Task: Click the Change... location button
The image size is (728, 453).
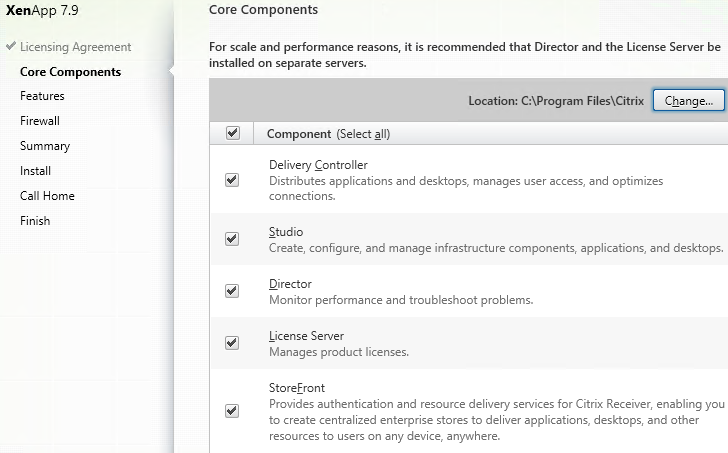Action: click(689, 100)
